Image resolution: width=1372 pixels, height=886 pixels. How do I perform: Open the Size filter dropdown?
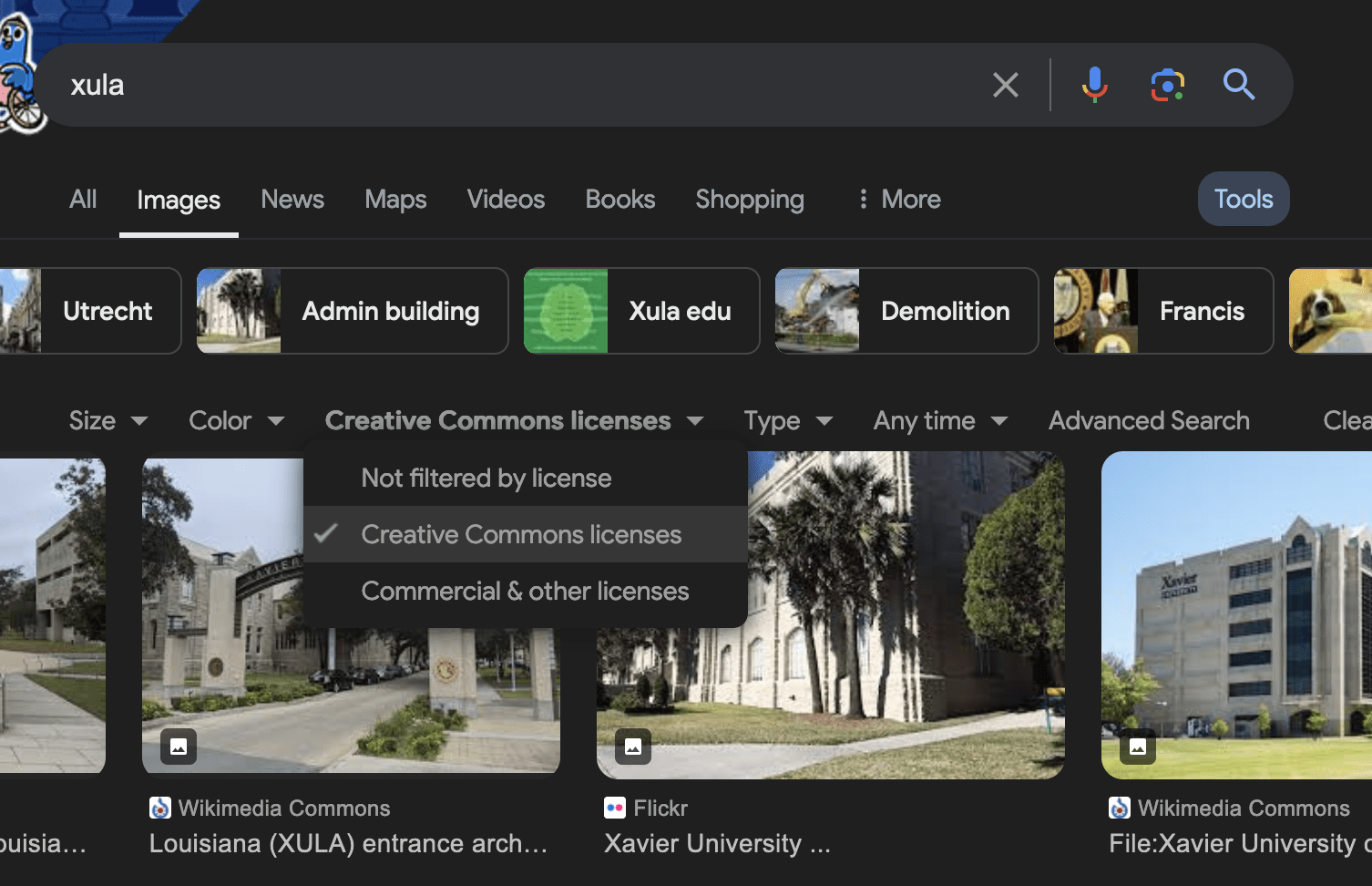tap(108, 420)
